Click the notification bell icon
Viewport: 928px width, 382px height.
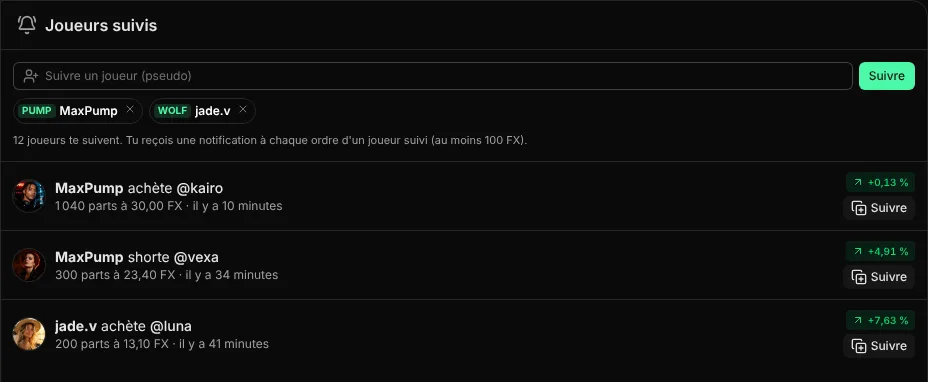click(27, 25)
